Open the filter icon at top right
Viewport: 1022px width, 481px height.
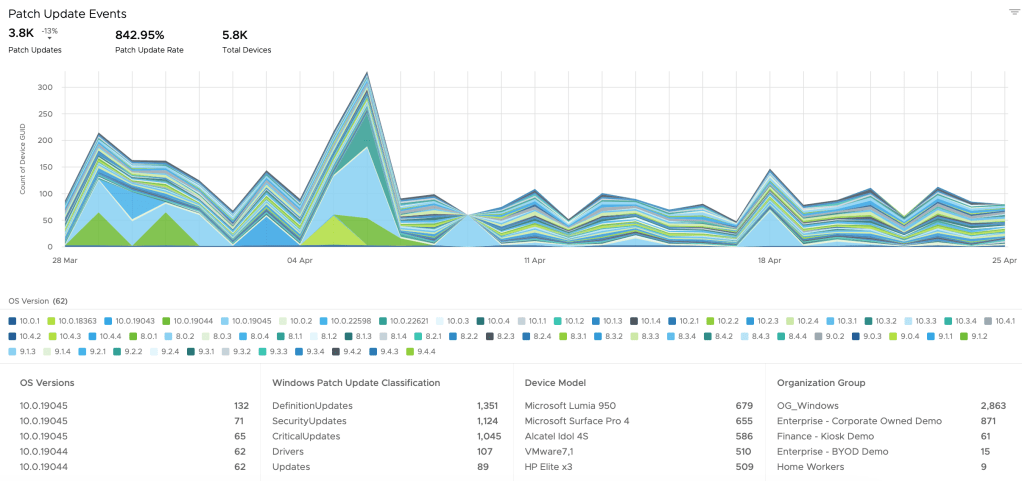coord(1013,12)
